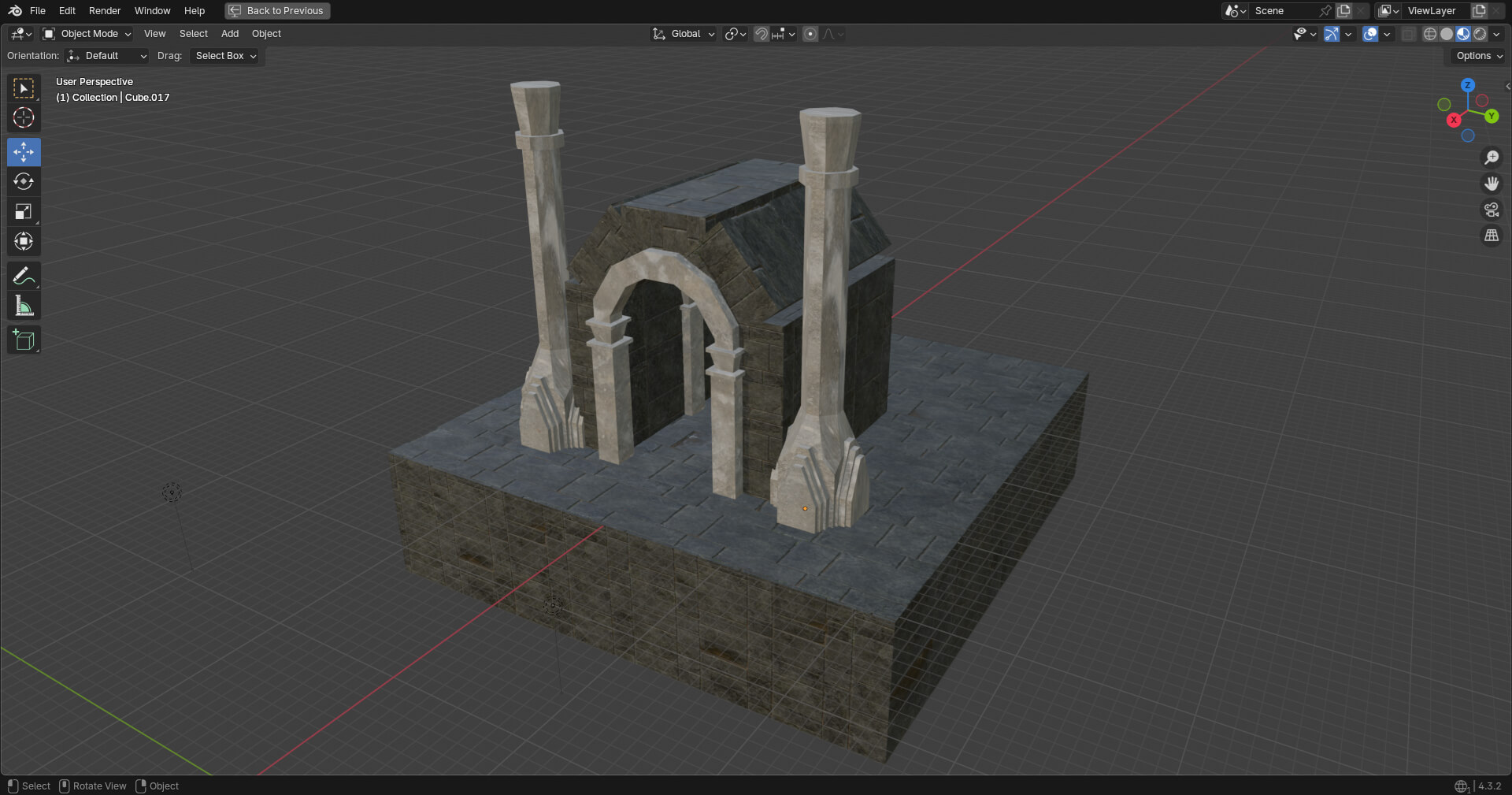This screenshot has height=795, width=1512.
Task: Pick the Measure tool
Action: tap(24, 306)
